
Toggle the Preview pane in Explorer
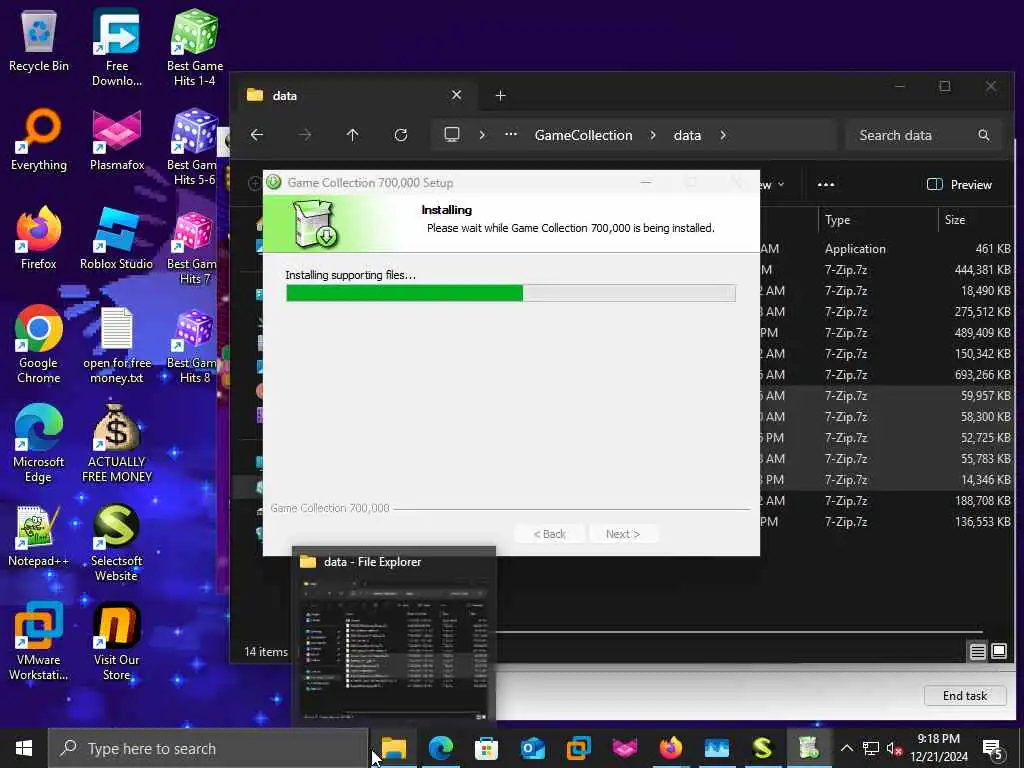tap(959, 185)
